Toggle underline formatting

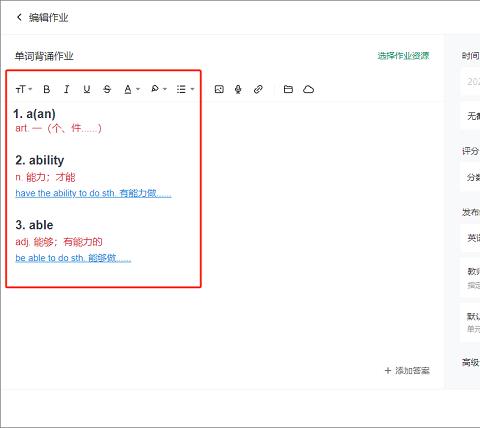click(x=87, y=89)
